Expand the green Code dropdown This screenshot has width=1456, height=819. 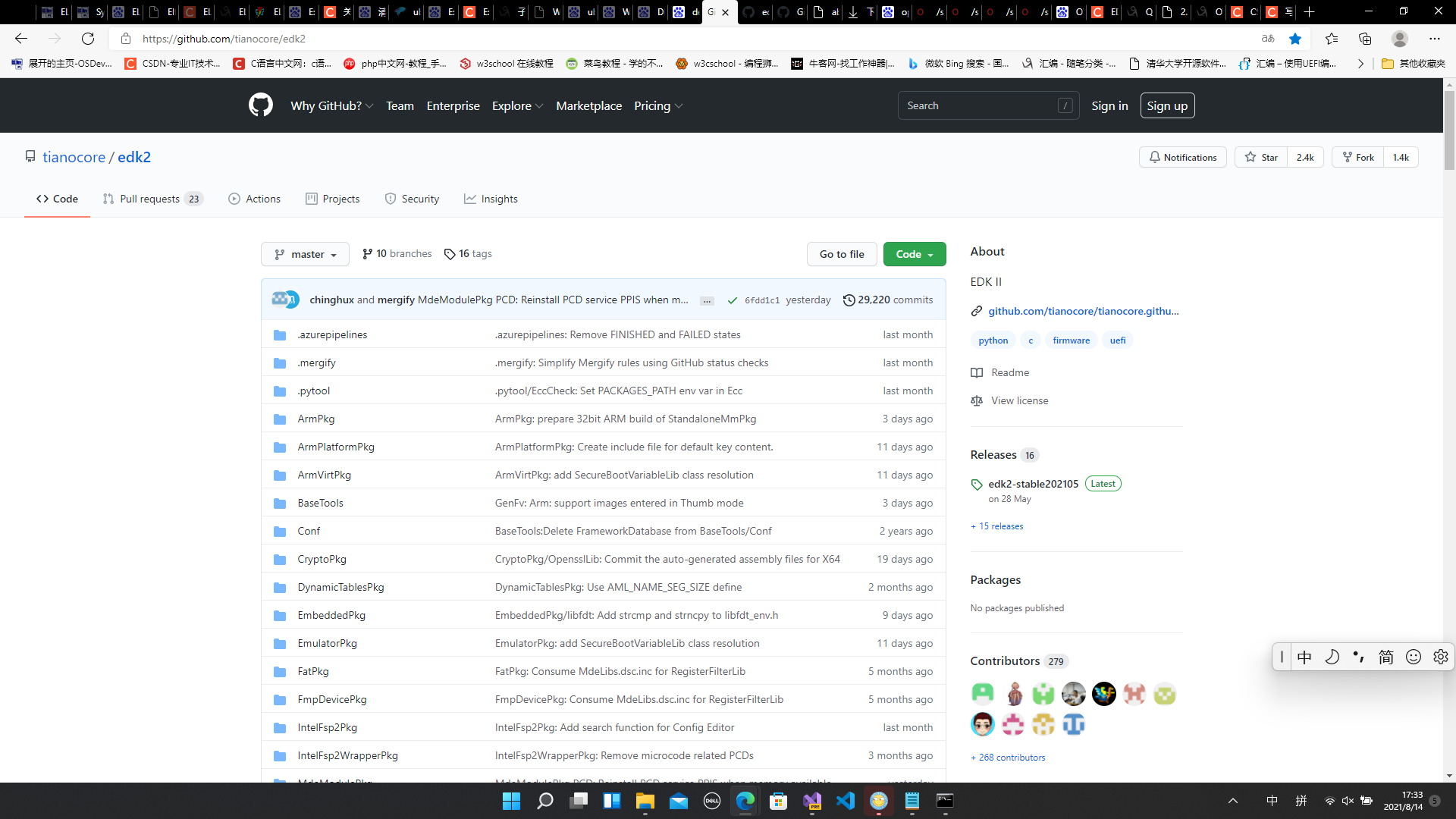pos(914,255)
